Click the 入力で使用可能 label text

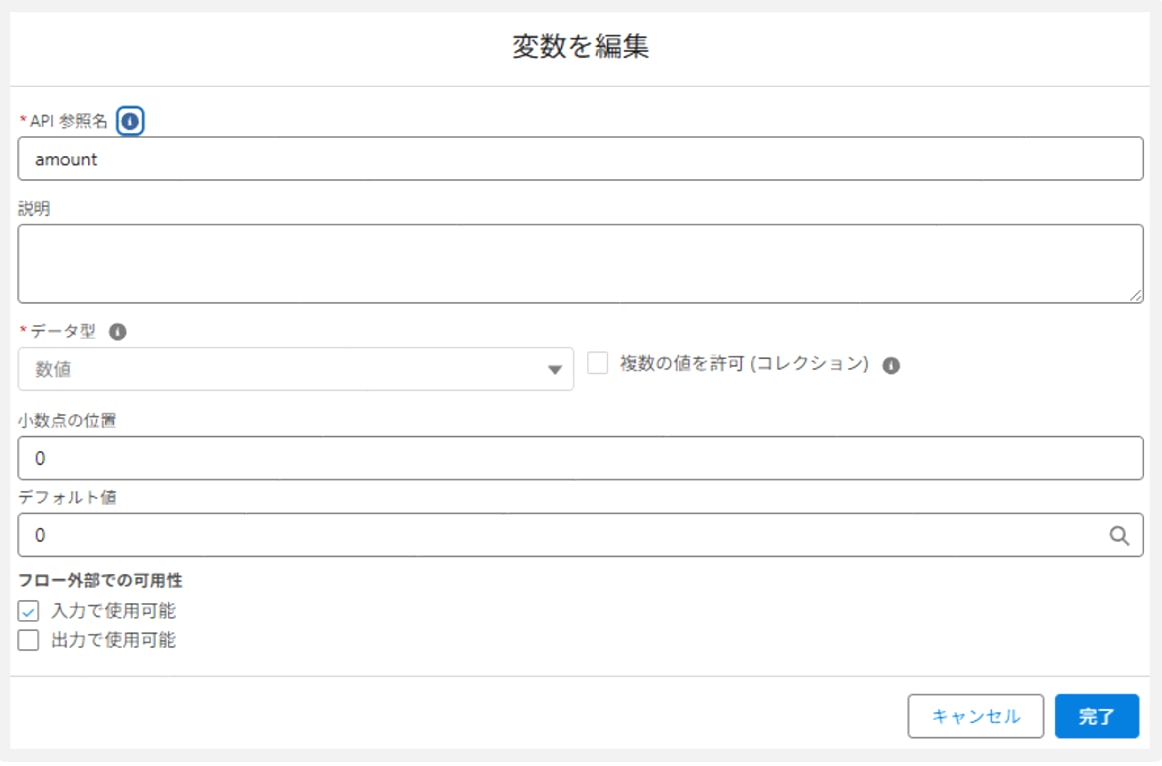click(x=113, y=611)
